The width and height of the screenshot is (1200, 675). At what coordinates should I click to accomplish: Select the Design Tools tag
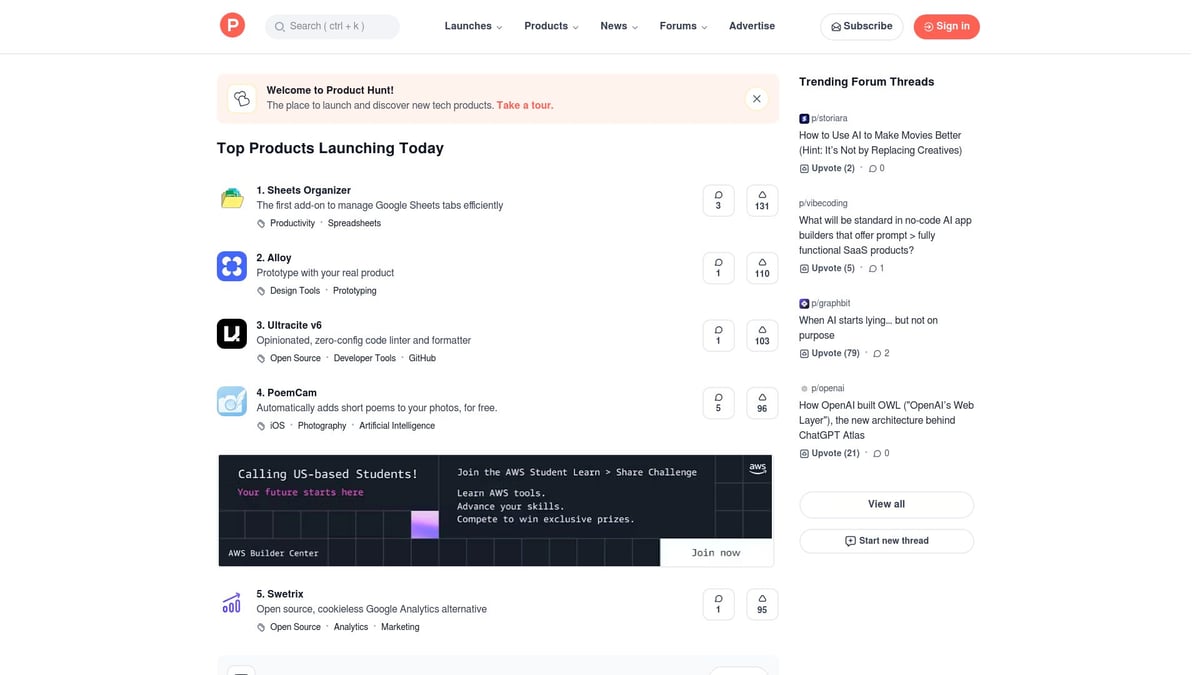pos(295,291)
